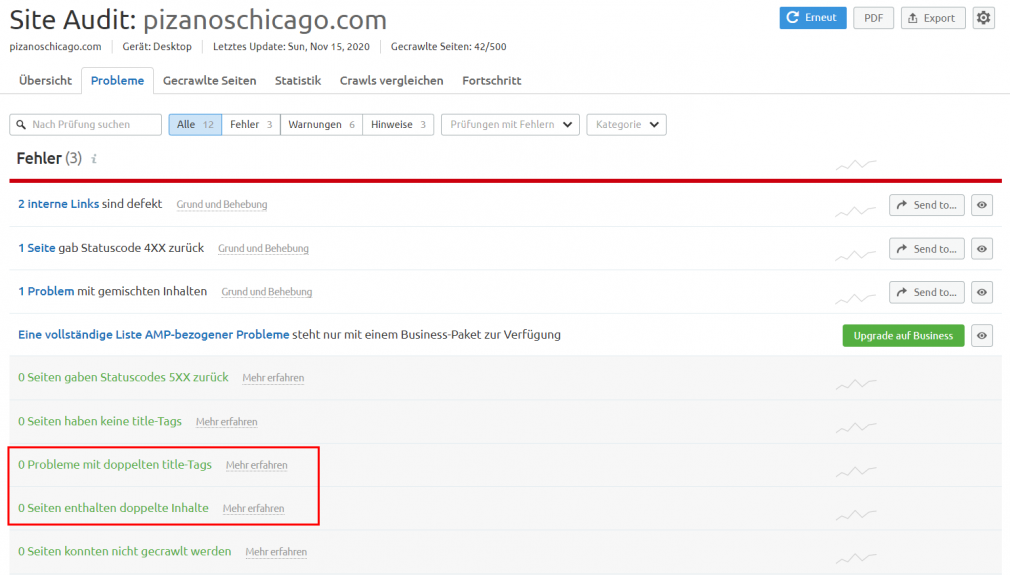This screenshot has width=1010, height=575.
Task: Expand the Prüfungen mit Fehlern dropdown
Action: (510, 124)
